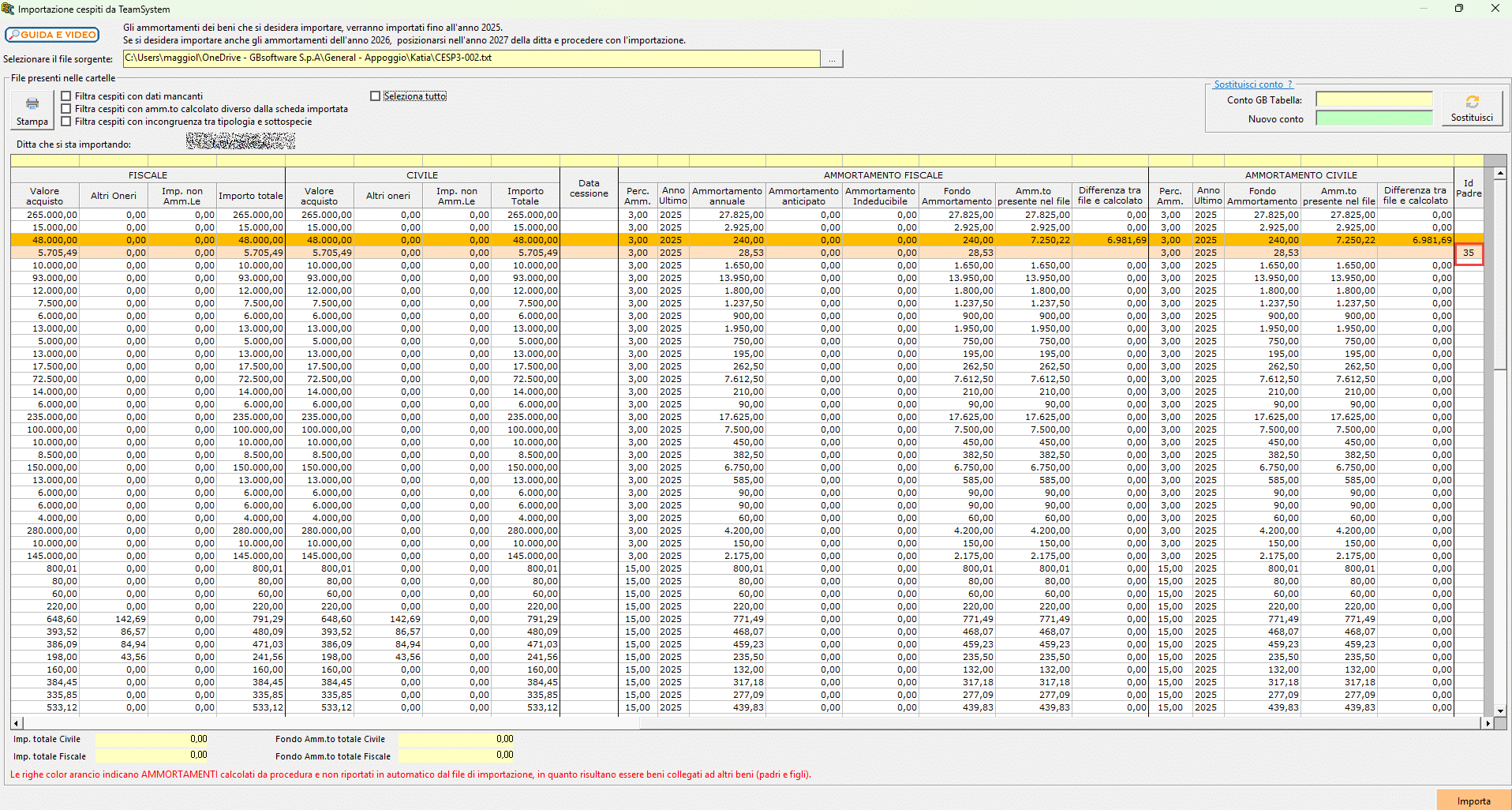Click the Importa button
This screenshot has width=1512, height=810.
coord(1473,801)
